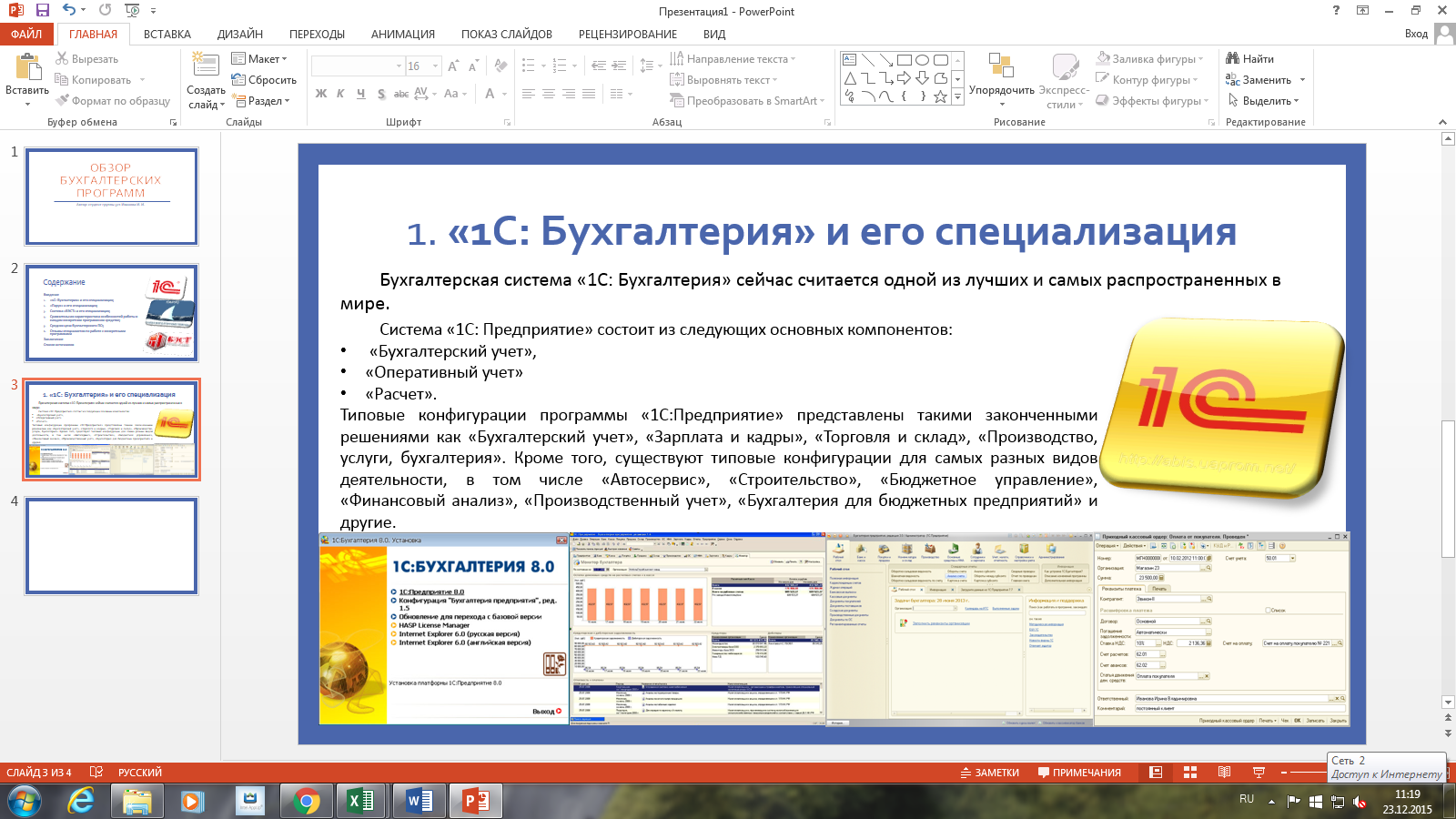Click the Cut (Вырезать) scissors icon
Viewport: 1456px width, 819px height.
(62, 58)
